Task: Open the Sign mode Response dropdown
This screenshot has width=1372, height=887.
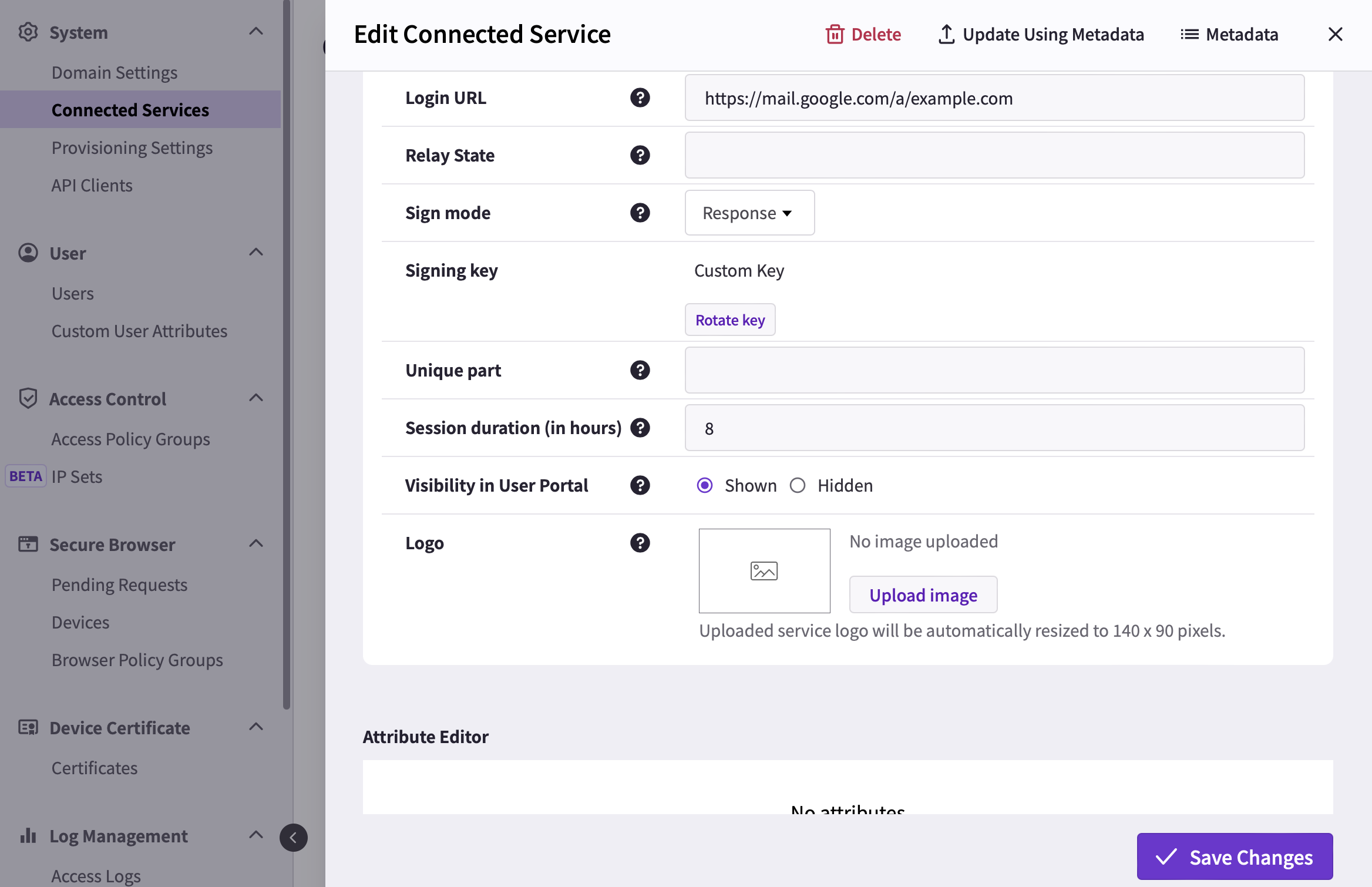Action: (749, 213)
